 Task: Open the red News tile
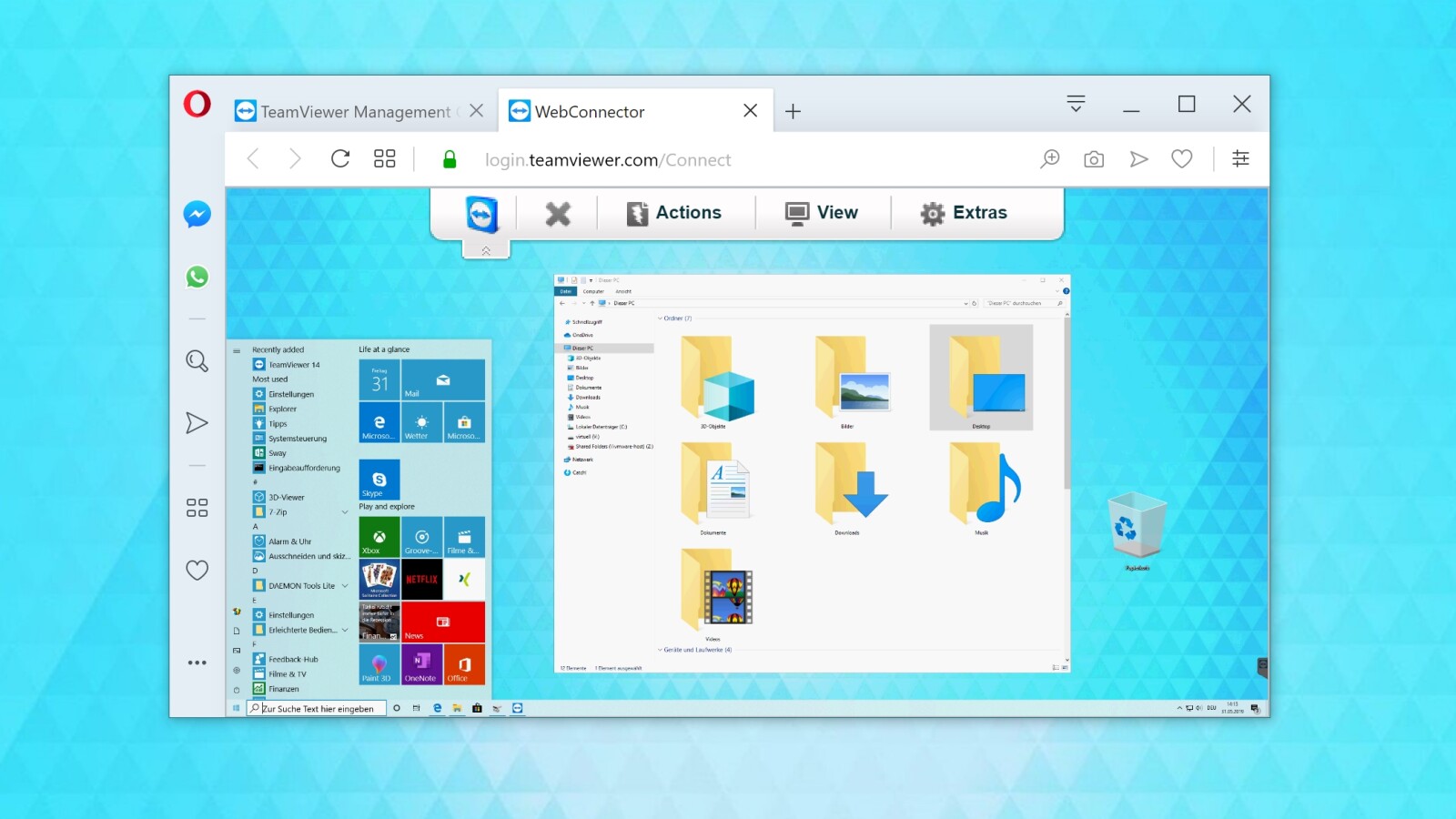(443, 622)
